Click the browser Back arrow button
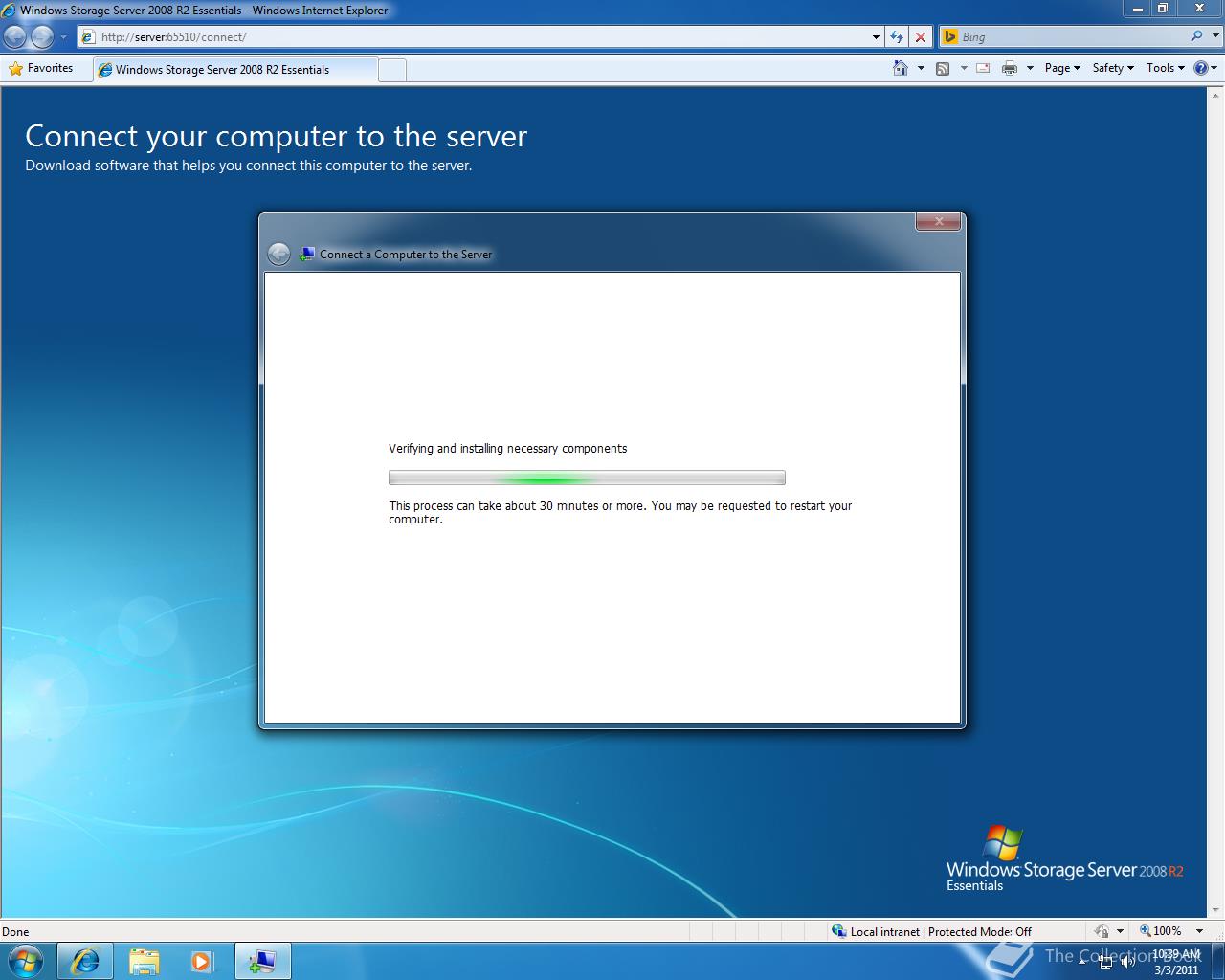Screen dimensions: 1225x980 [14, 36]
